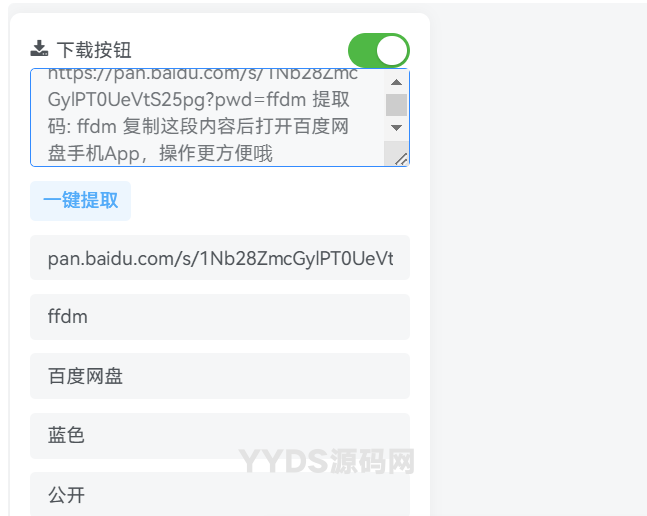
Task: Turn off the green 下载按钮 switch
Action: pos(379,50)
